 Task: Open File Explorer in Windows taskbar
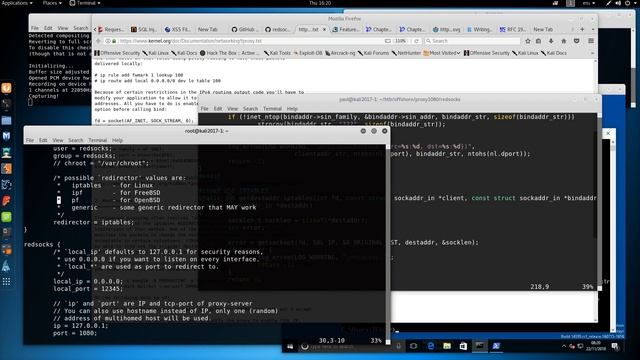(x=447, y=346)
